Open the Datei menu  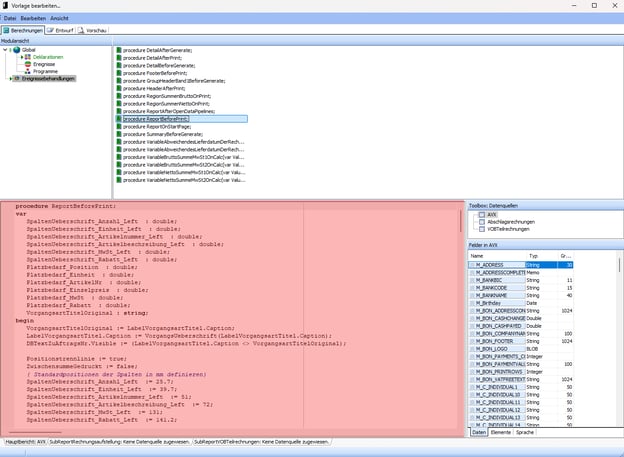(x=10, y=18)
